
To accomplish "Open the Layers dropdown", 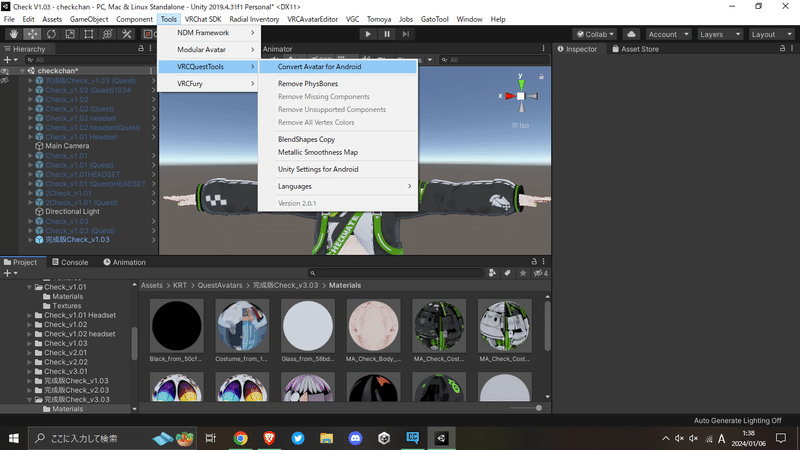I will (x=720, y=34).
